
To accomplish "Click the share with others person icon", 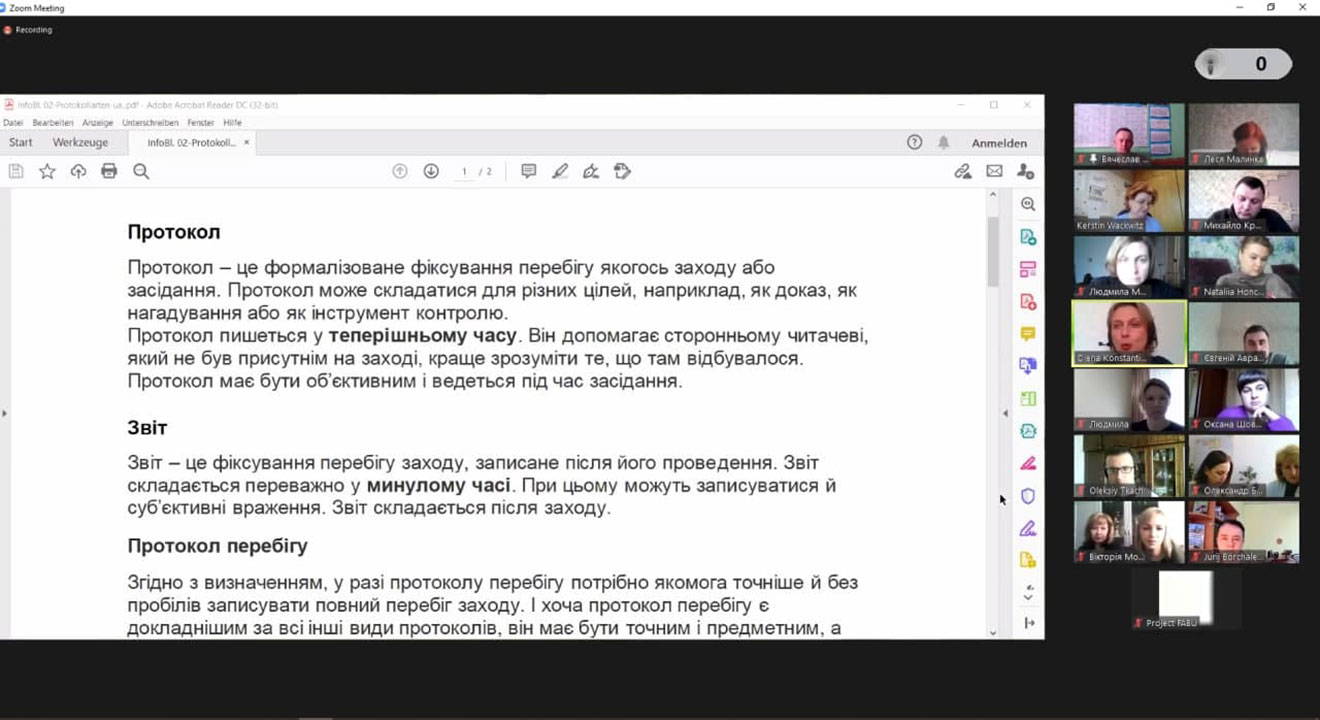I will (1025, 171).
